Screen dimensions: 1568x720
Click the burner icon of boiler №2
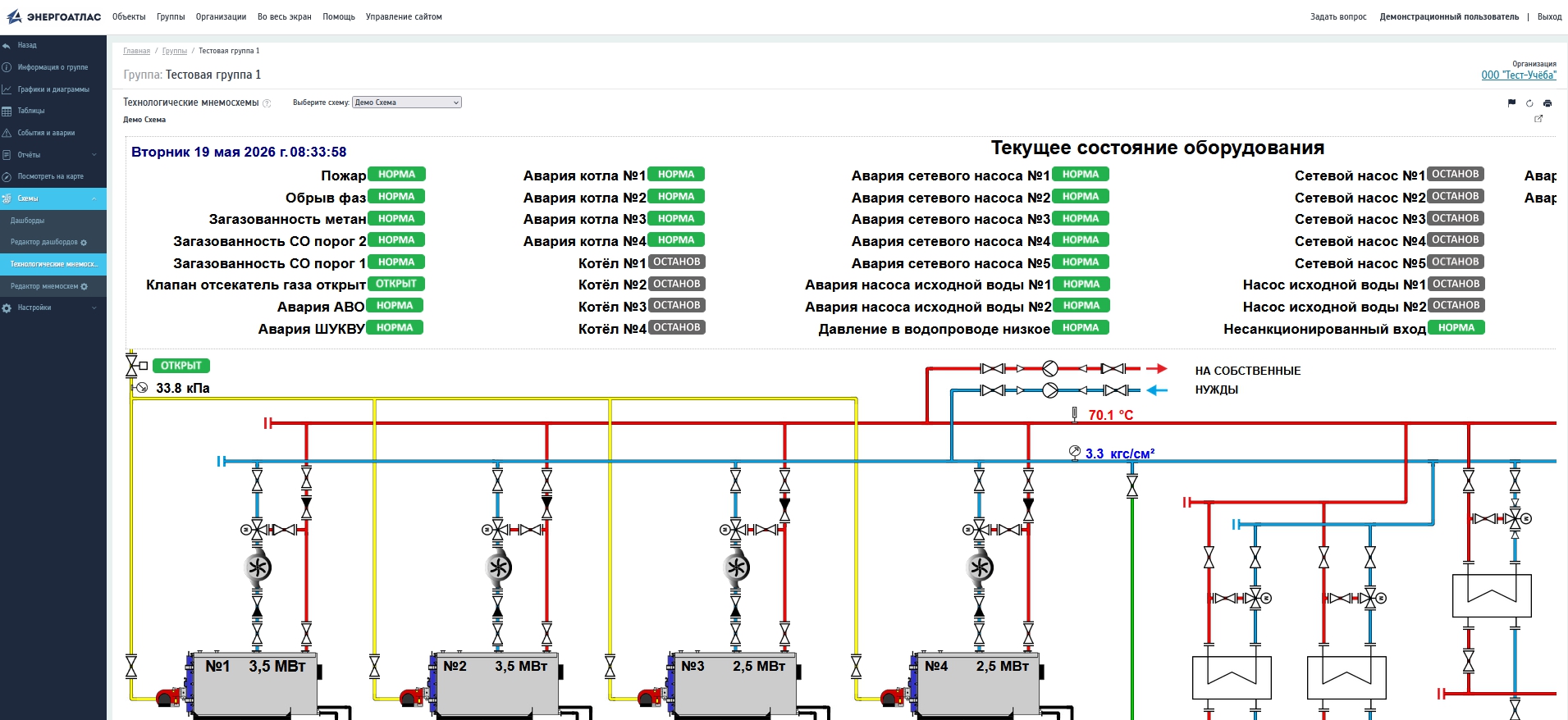(412, 697)
